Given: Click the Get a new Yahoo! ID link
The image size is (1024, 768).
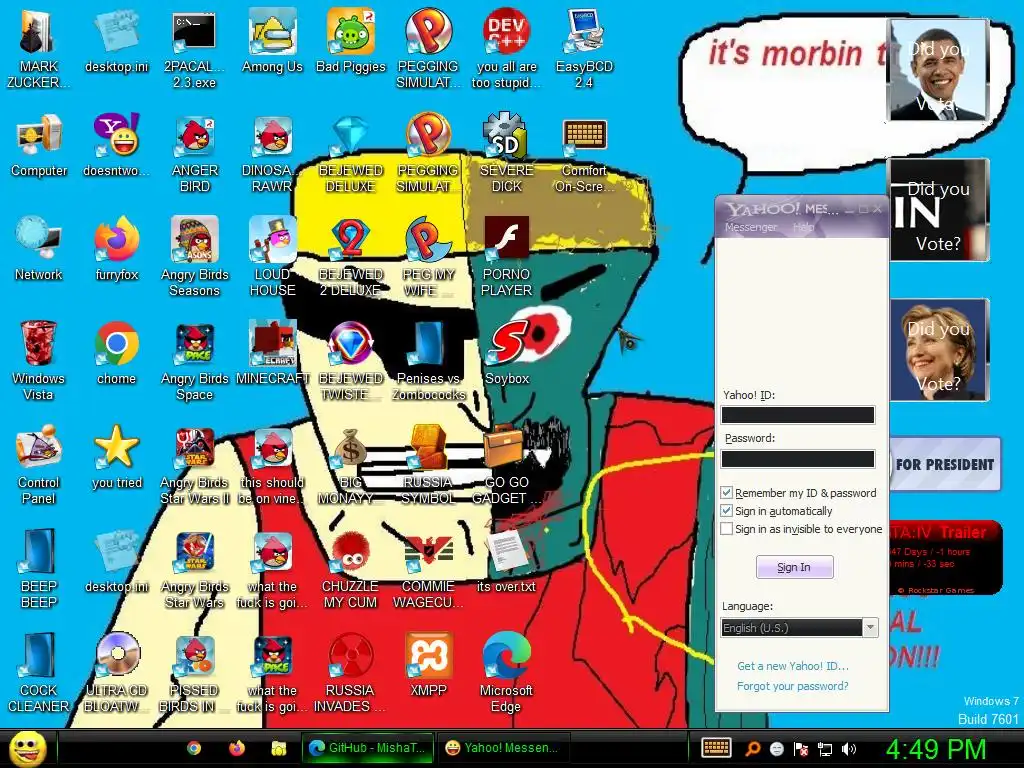Looking at the screenshot, I should point(793,666).
